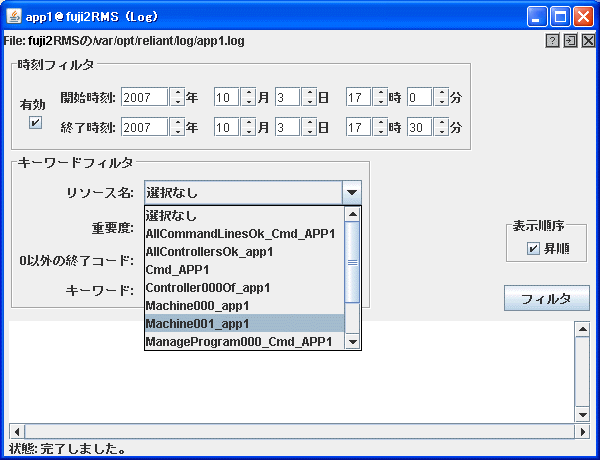Click the help question mark icon
Image resolution: width=600 pixels, height=460 pixels.
pos(552,41)
